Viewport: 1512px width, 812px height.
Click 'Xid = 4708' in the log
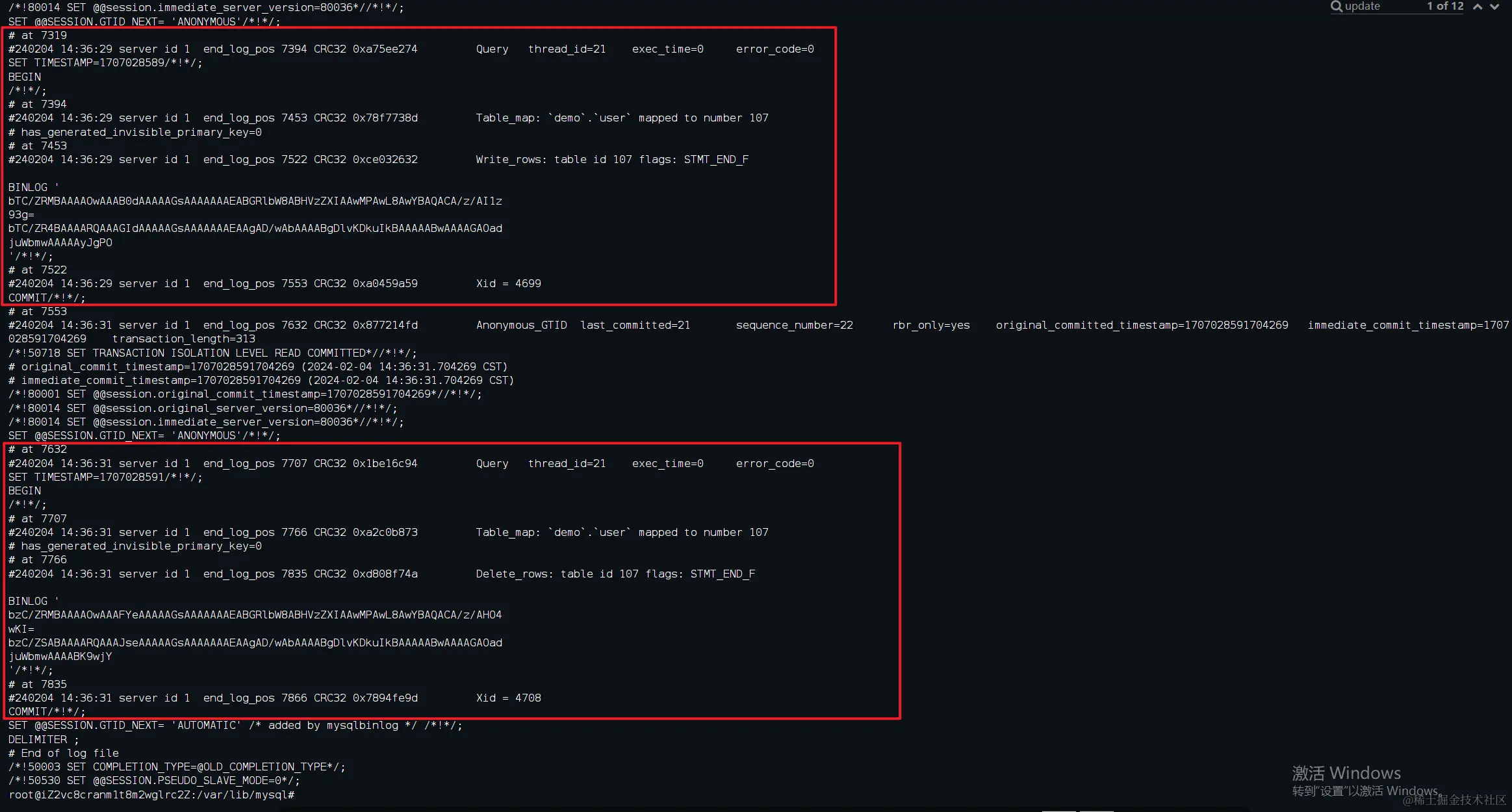pos(508,698)
